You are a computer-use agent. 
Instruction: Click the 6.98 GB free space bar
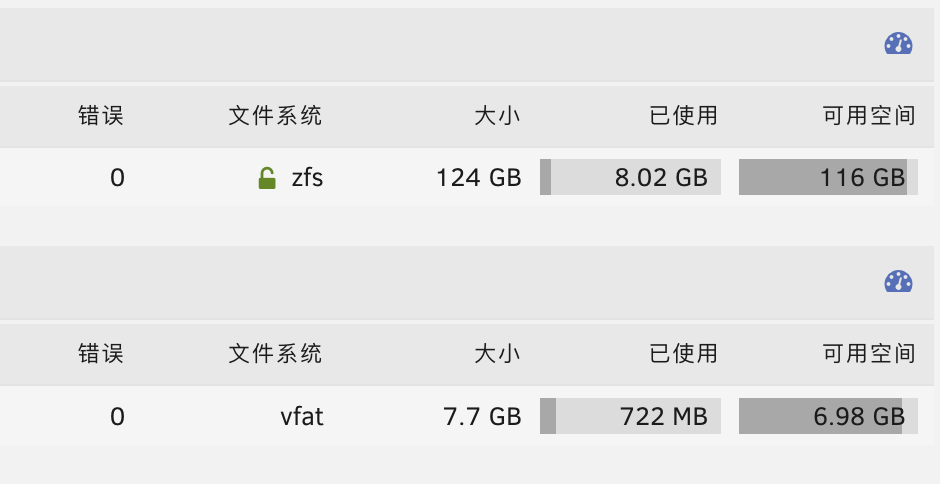click(x=828, y=416)
